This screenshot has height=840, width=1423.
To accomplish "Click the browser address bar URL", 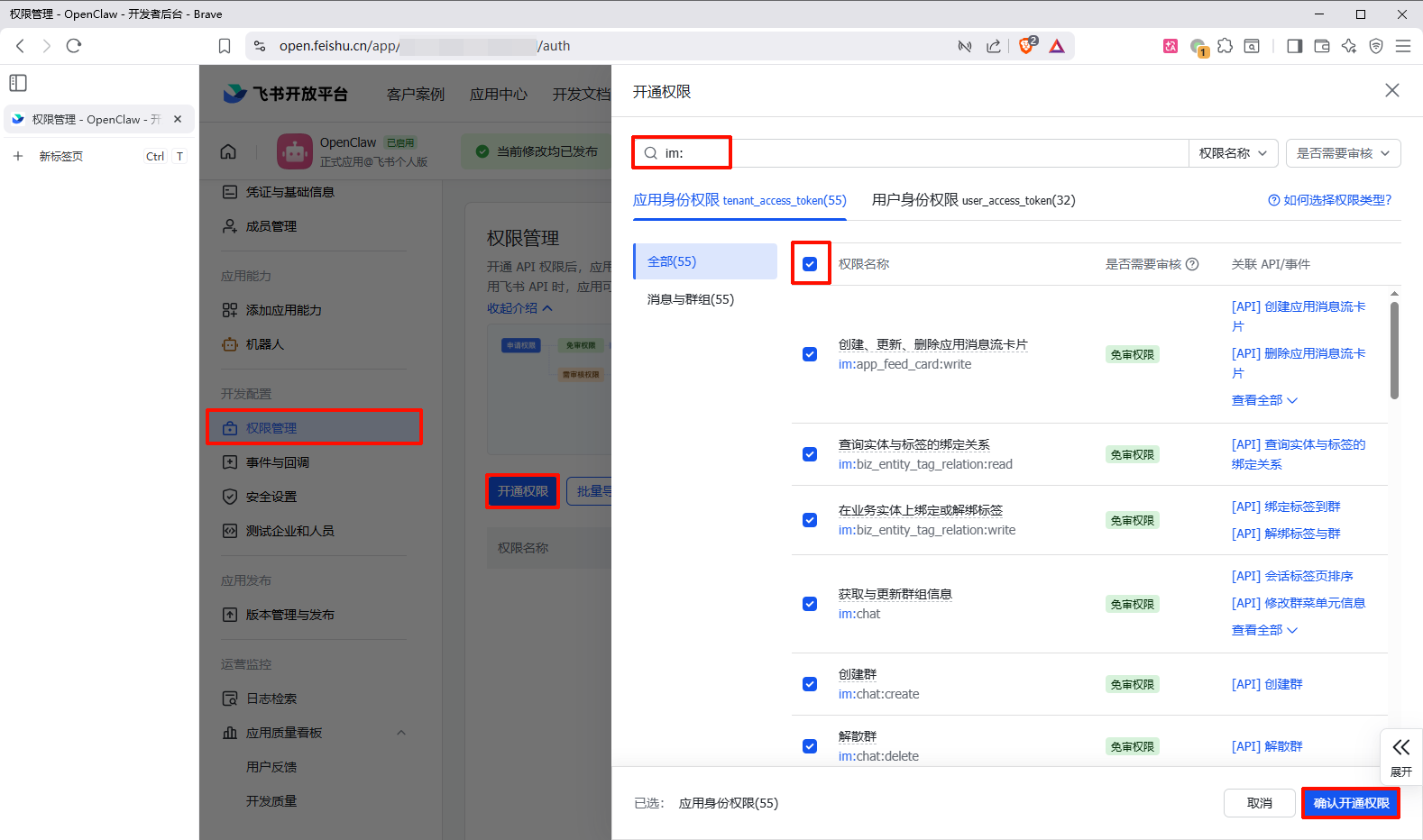I will [x=425, y=46].
